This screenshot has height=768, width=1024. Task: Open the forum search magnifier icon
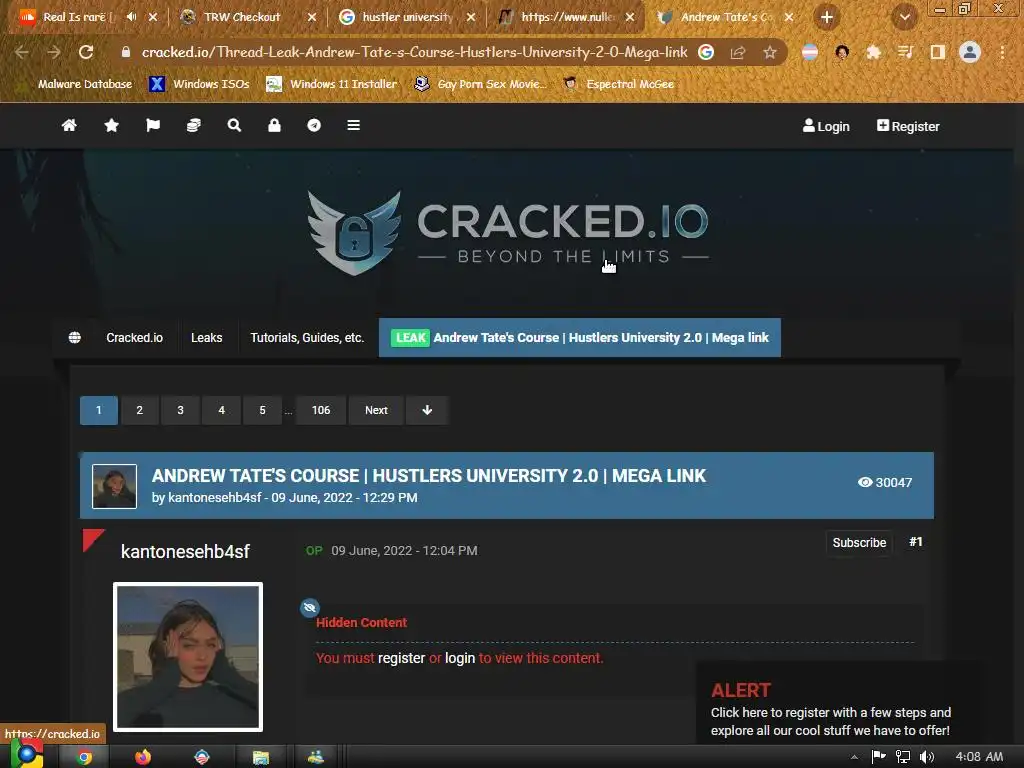click(234, 125)
